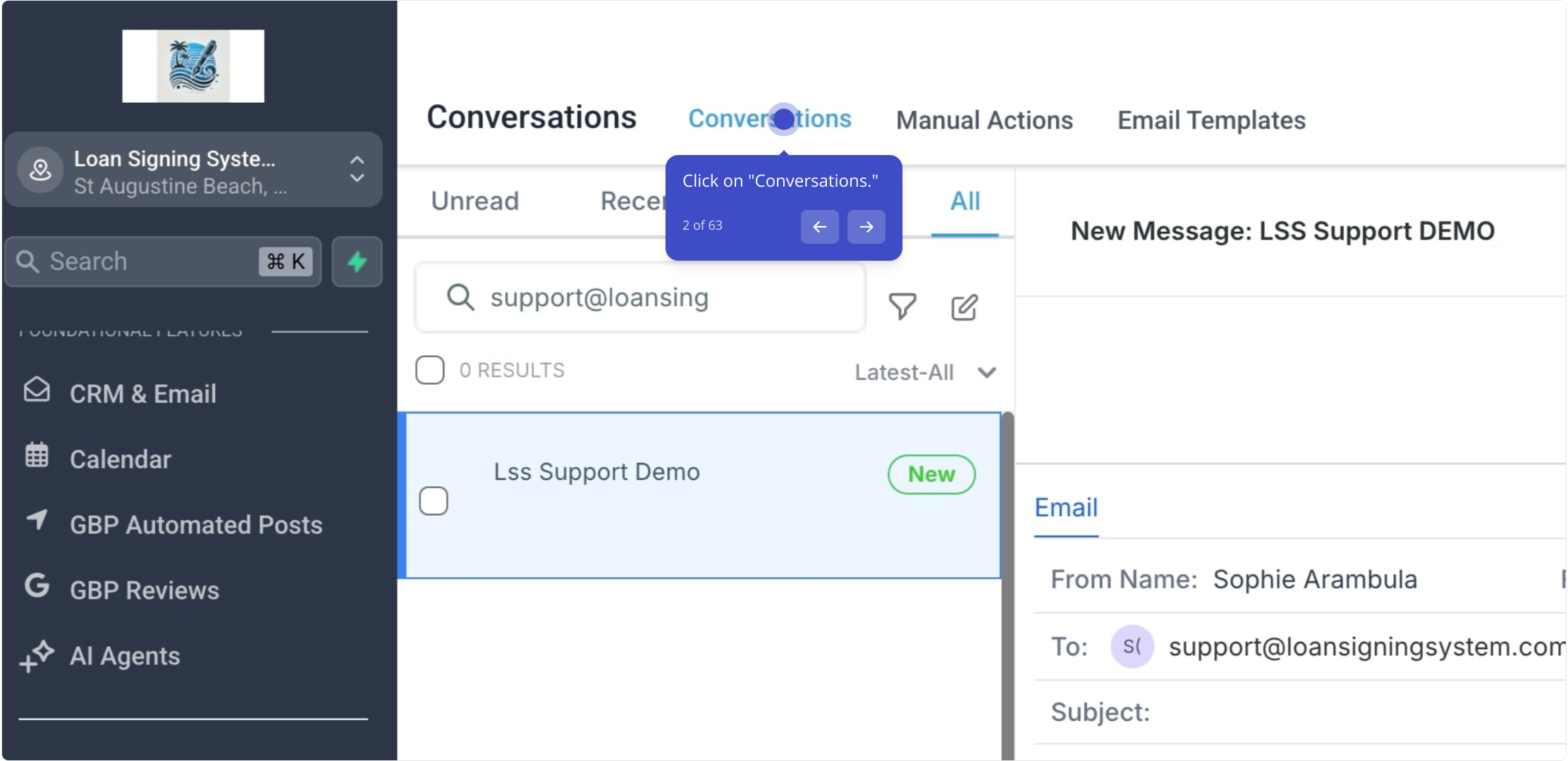Switch to the Manual Actions tab

click(984, 120)
